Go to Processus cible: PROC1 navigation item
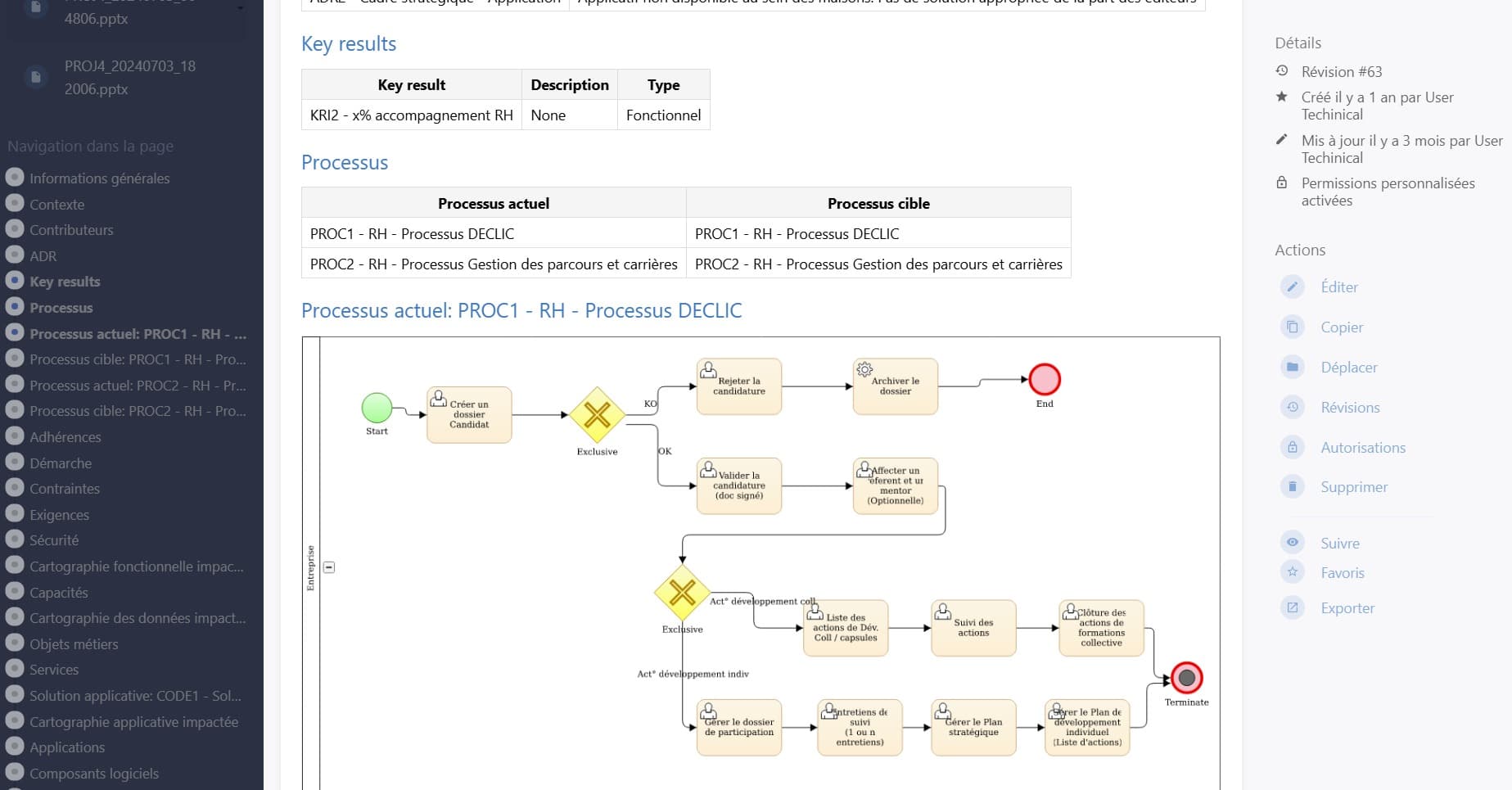 [138, 359]
